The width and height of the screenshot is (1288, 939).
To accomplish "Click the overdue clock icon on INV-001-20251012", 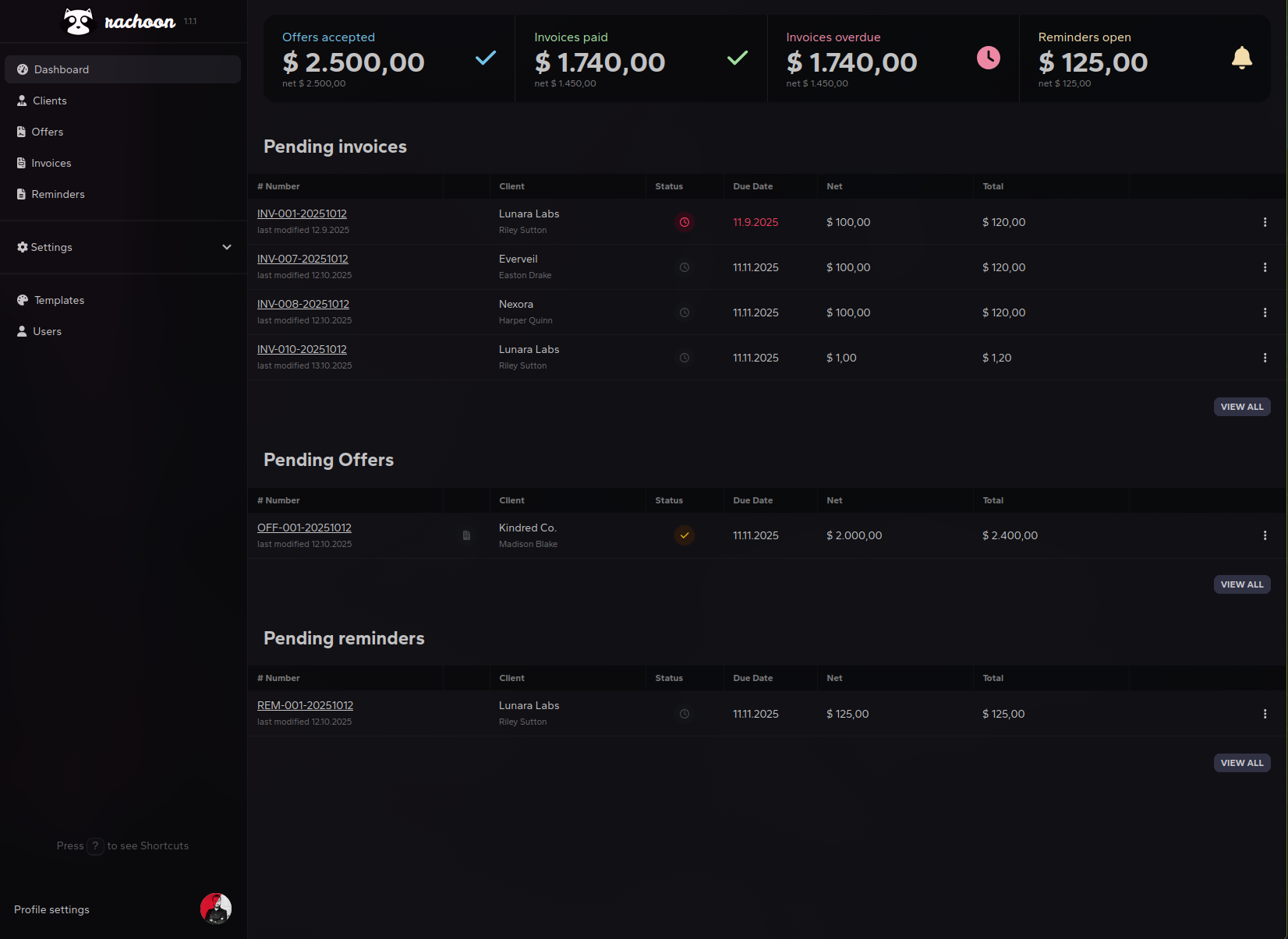I will point(685,222).
